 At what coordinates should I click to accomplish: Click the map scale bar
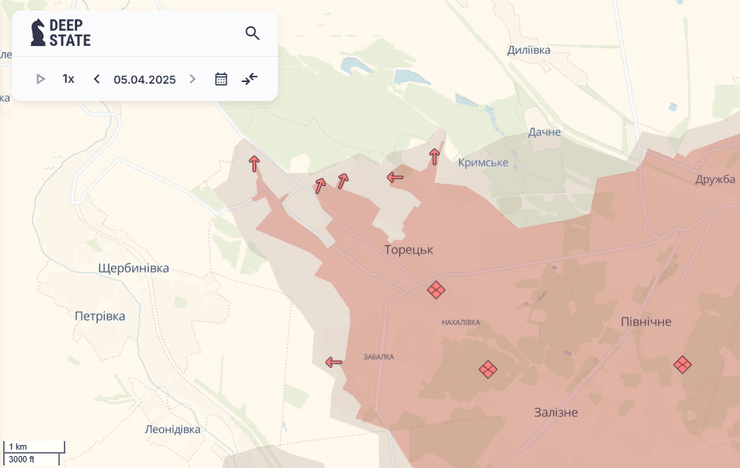pos(33,453)
